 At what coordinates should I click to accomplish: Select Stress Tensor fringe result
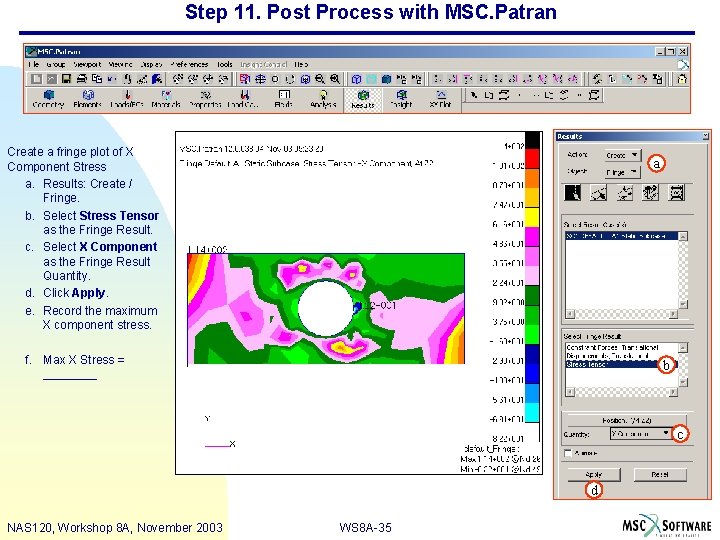pos(621,364)
